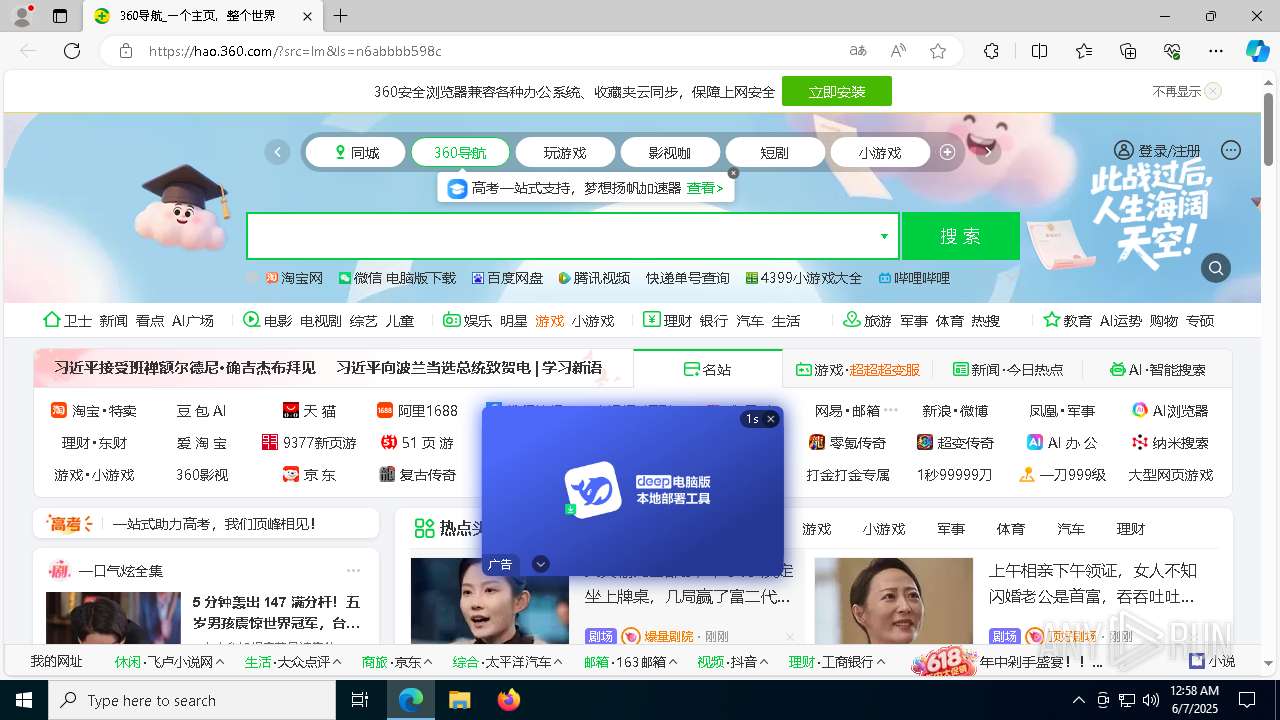1280x720 pixels.
Task: Open the Edge profile avatar icon
Action: click(x=22, y=16)
